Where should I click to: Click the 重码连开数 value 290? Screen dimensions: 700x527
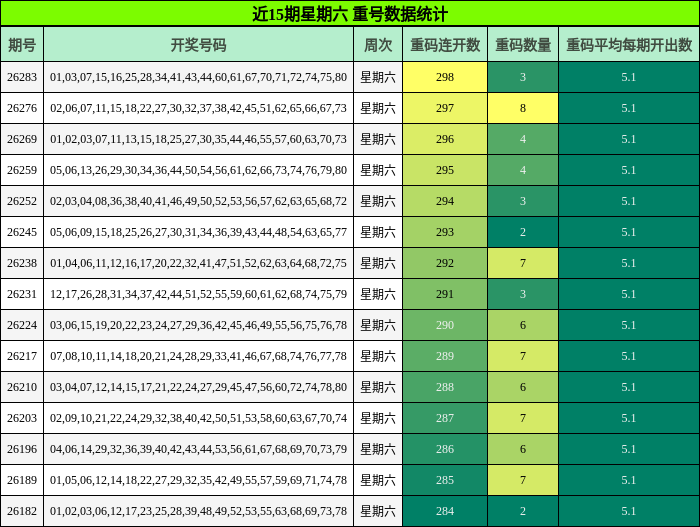(445, 325)
